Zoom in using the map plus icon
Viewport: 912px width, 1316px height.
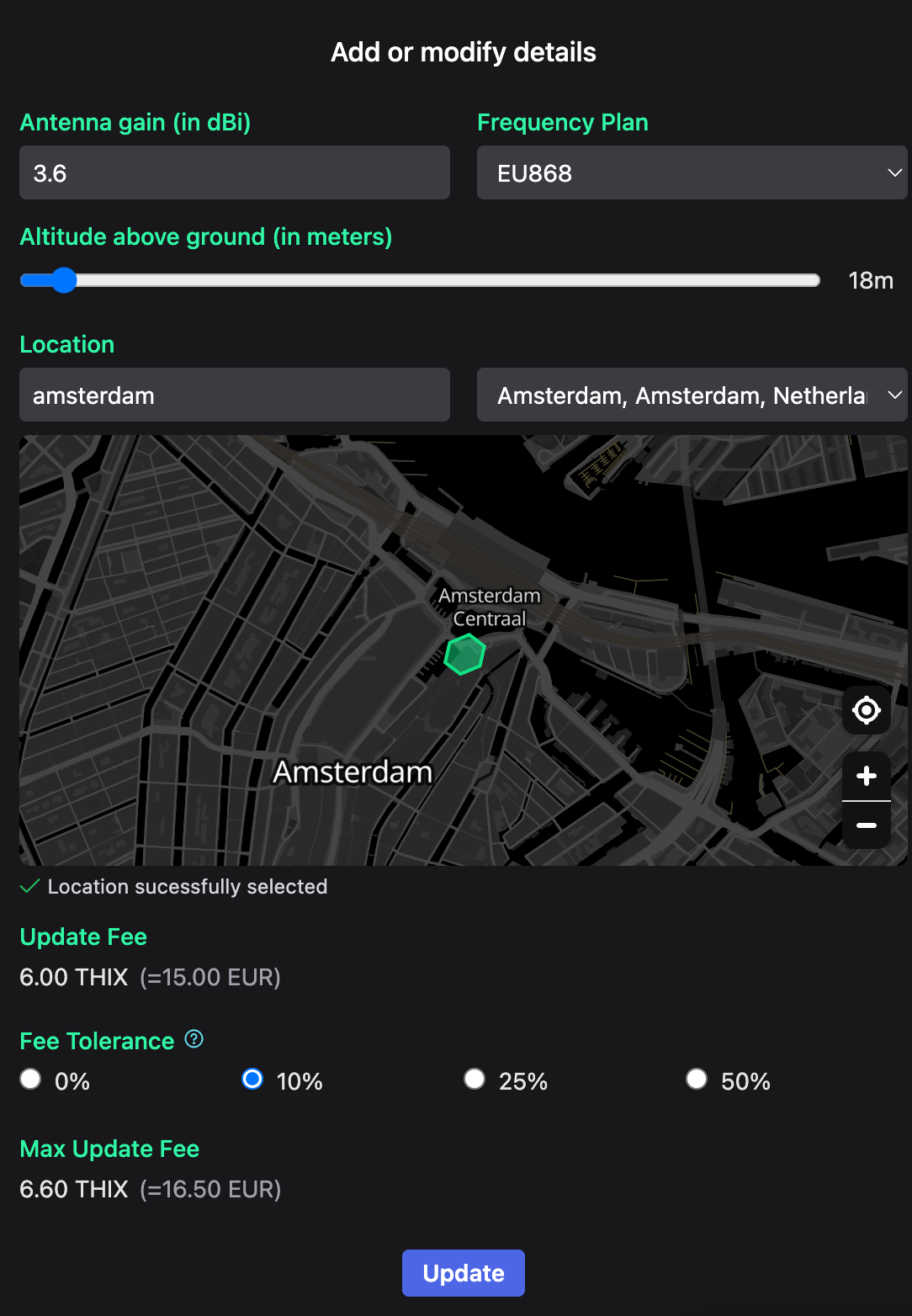(x=866, y=775)
